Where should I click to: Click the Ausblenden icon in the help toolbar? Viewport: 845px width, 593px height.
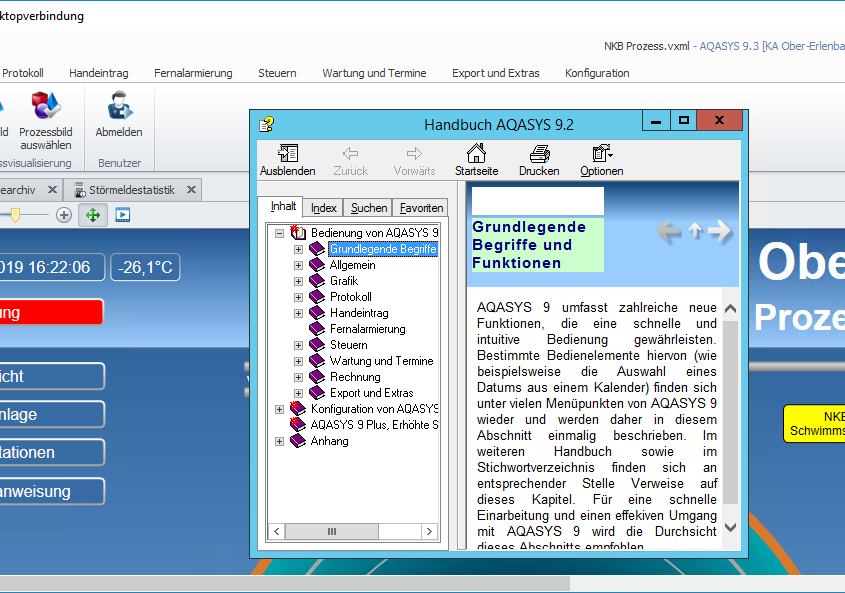[x=288, y=153]
